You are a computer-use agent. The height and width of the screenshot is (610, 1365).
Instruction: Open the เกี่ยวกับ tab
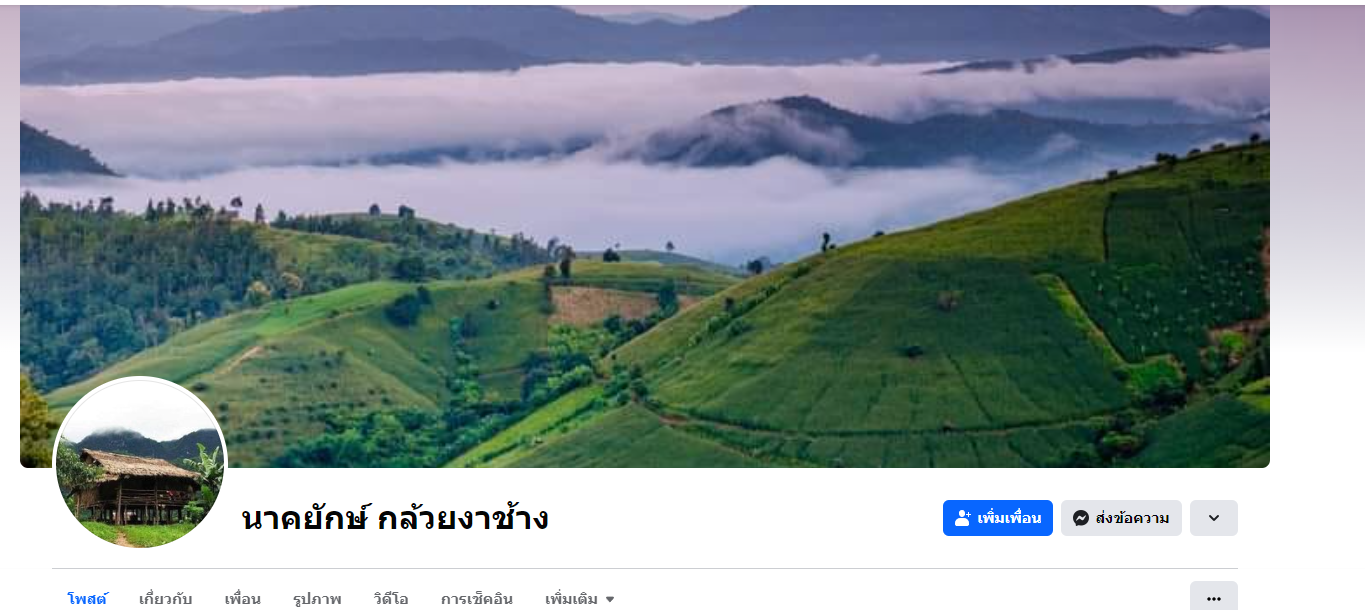pos(166,599)
